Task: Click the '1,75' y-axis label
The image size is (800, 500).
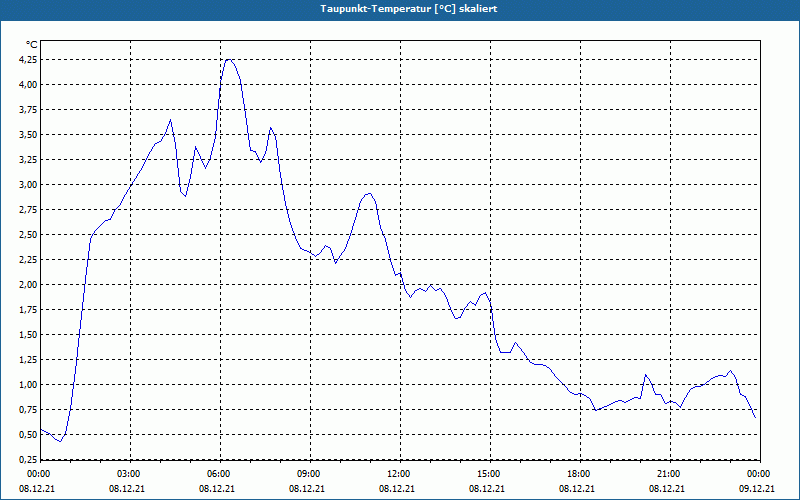Action: click(x=28, y=310)
